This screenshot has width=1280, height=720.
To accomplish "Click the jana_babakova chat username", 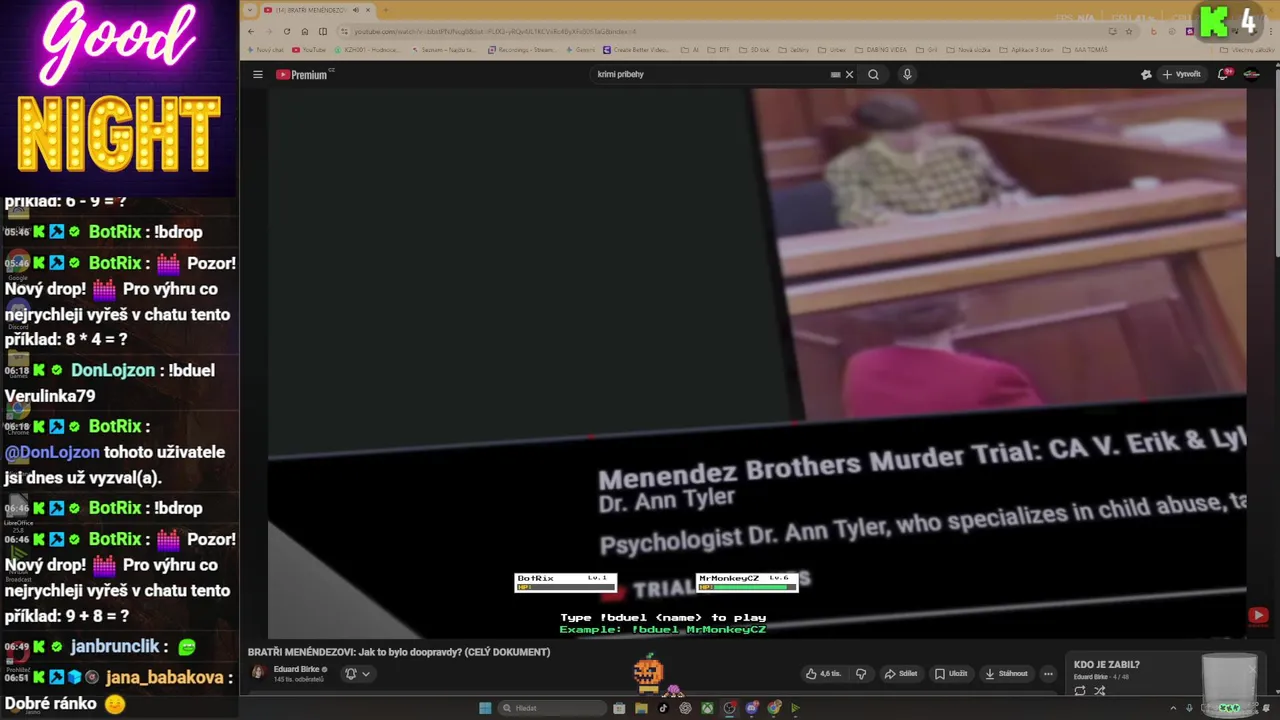I will [164, 677].
